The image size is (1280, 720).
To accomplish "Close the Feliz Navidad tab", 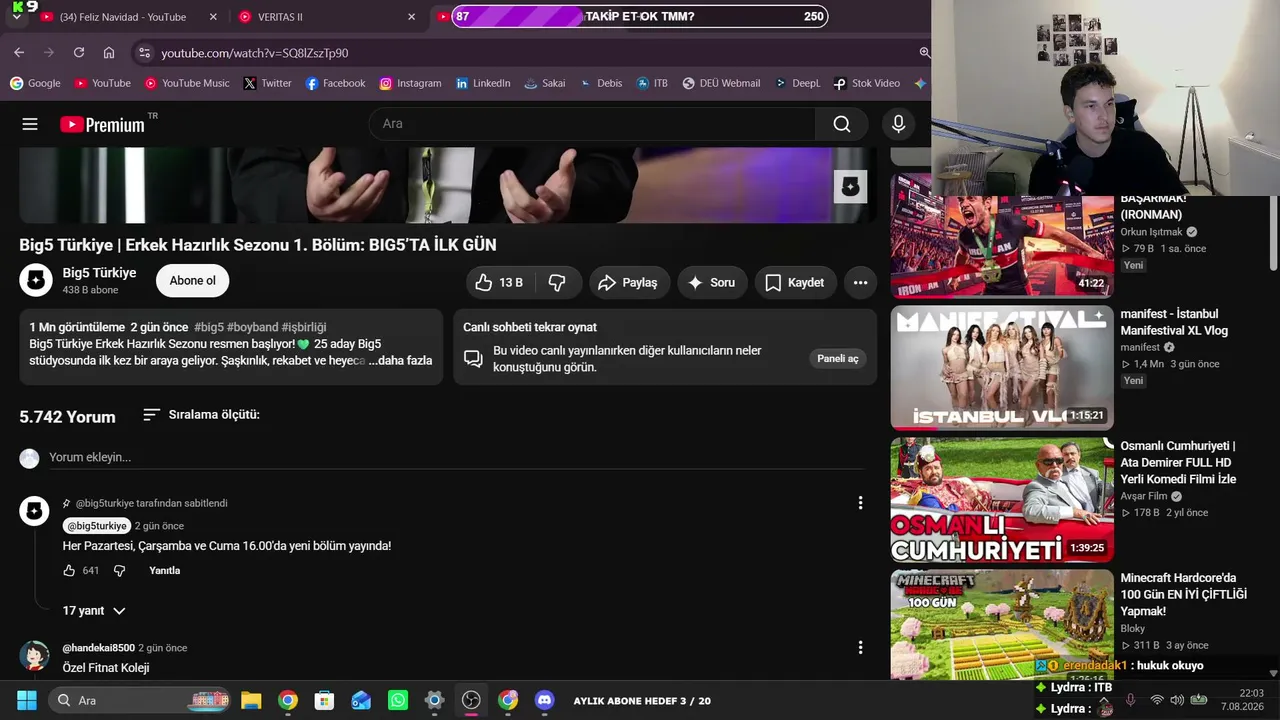I will pos(214,17).
